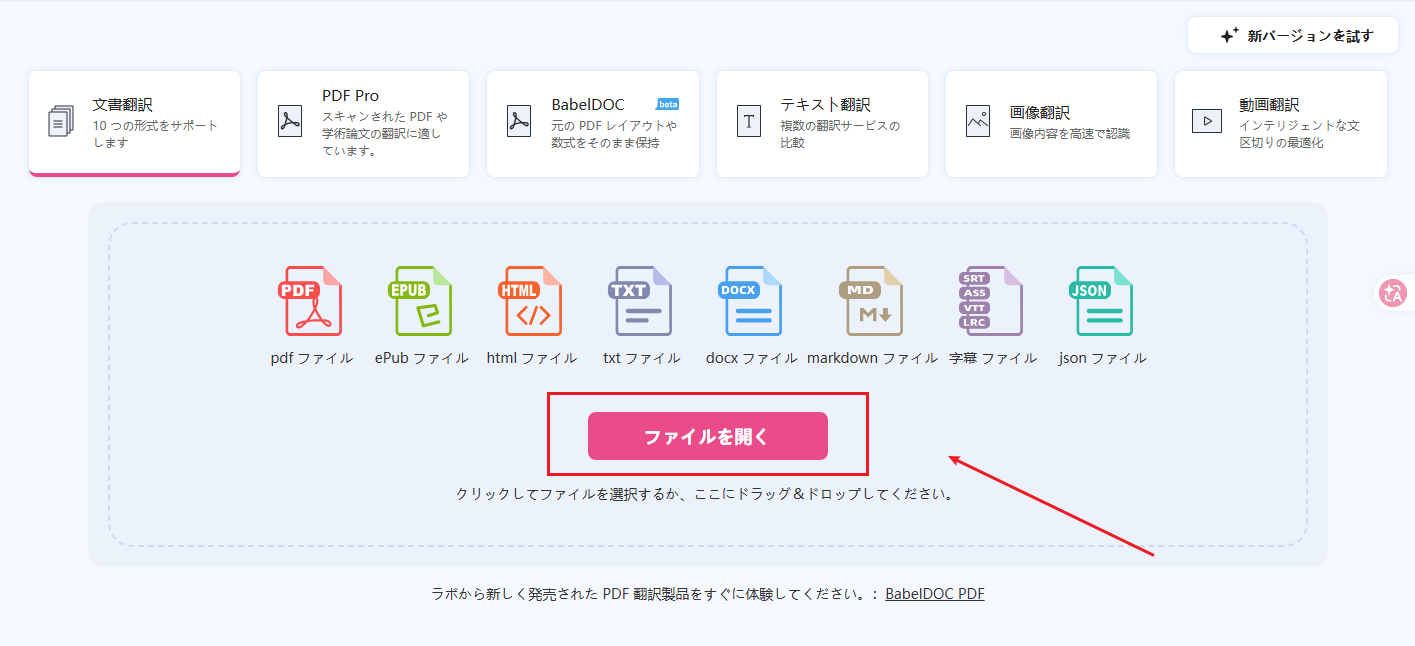Click the markdown file format icon

871,301
